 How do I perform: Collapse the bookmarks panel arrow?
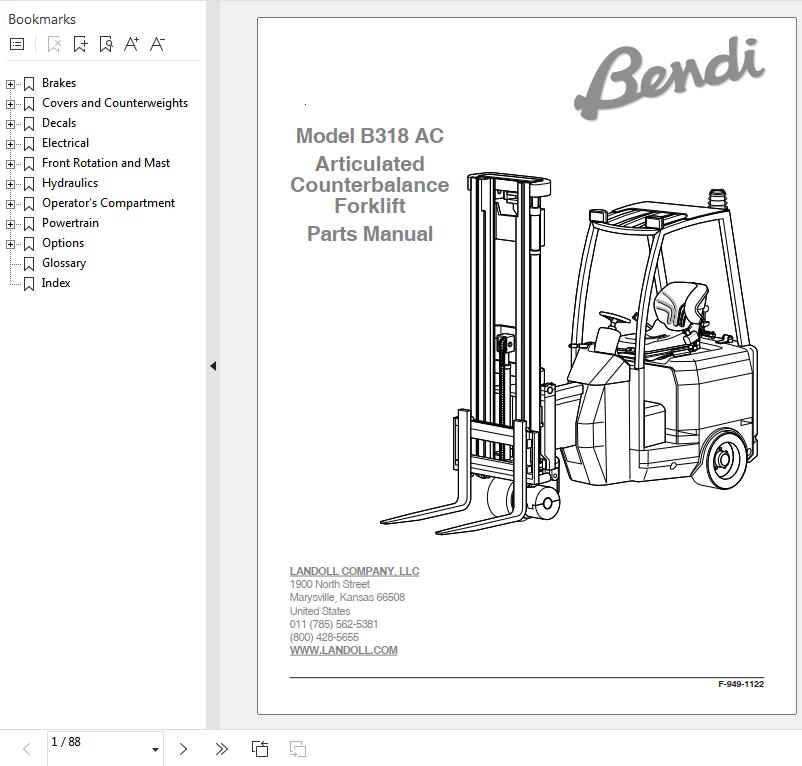[213, 366]
